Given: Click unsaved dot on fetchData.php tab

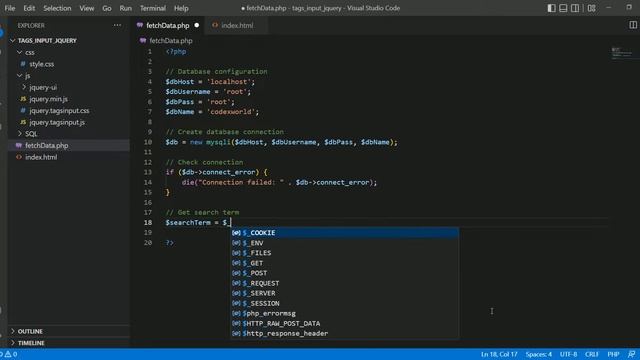Looking at the screenshot, I should [197, 25].
